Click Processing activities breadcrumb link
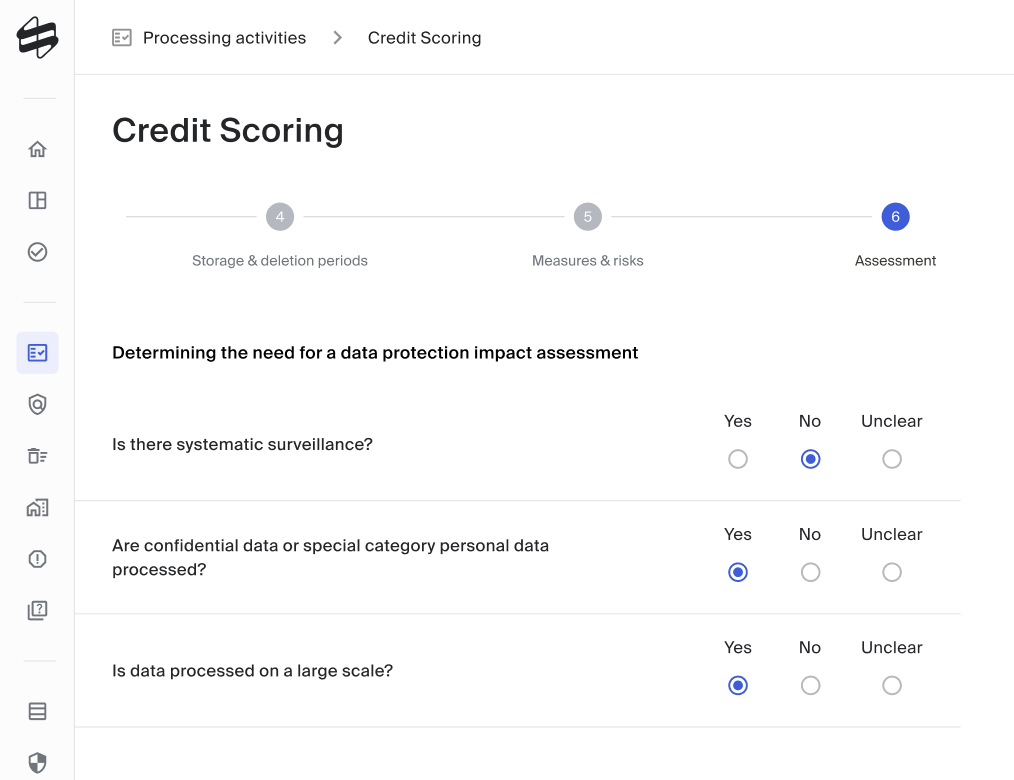Screen dimensions: 1014x780 click(x=224, y=38)
